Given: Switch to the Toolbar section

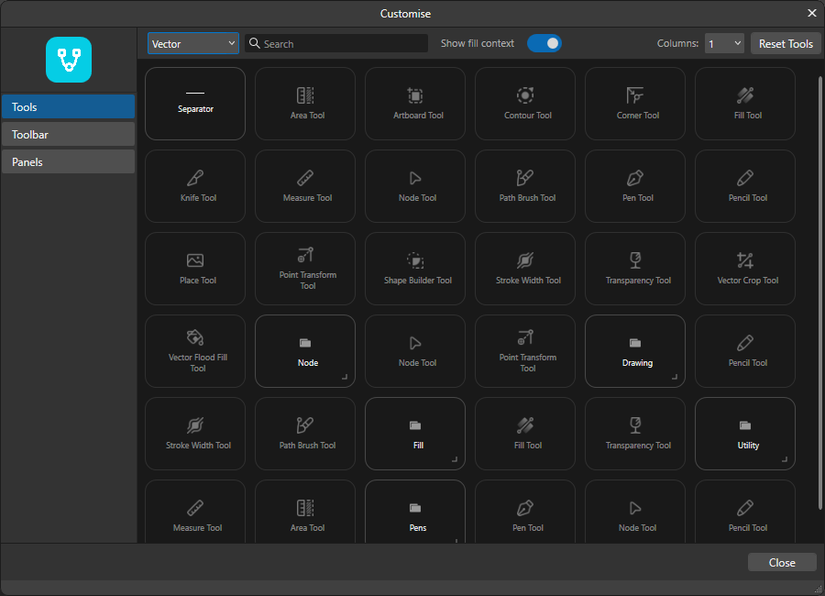Looking at the screenshot, I should point(68,134).
